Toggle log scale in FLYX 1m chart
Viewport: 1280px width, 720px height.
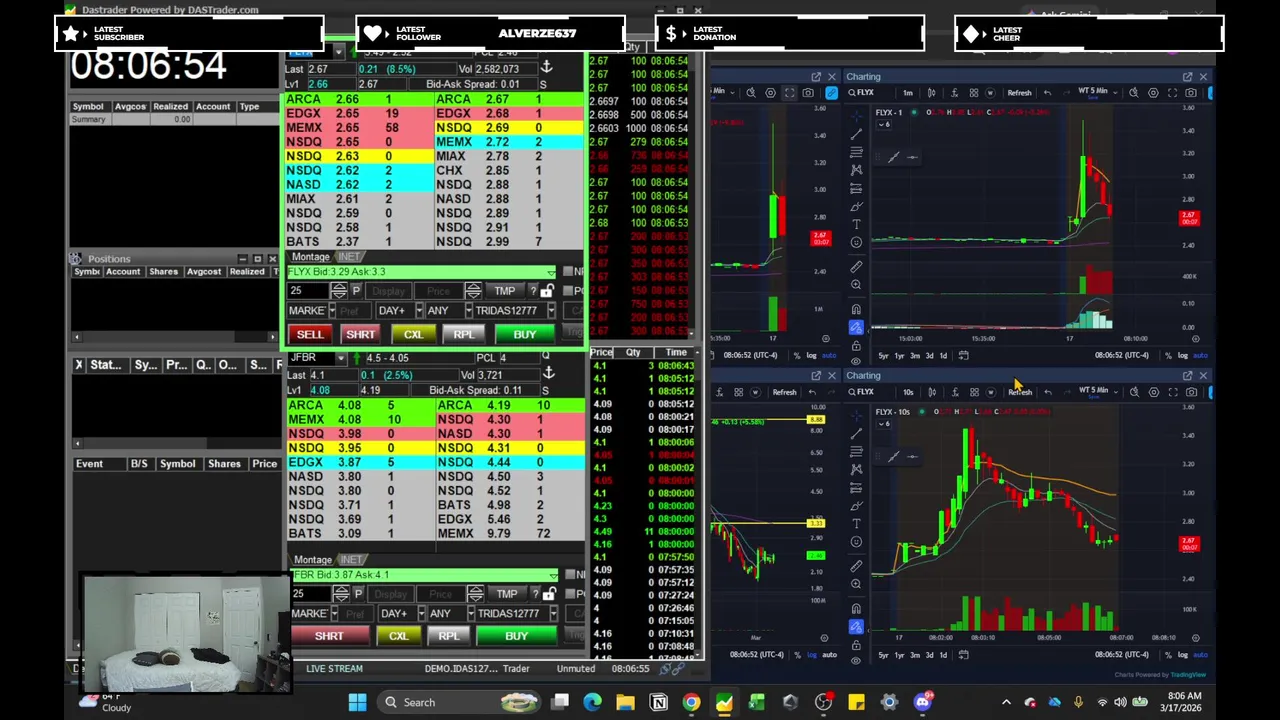coord(1183,355)
